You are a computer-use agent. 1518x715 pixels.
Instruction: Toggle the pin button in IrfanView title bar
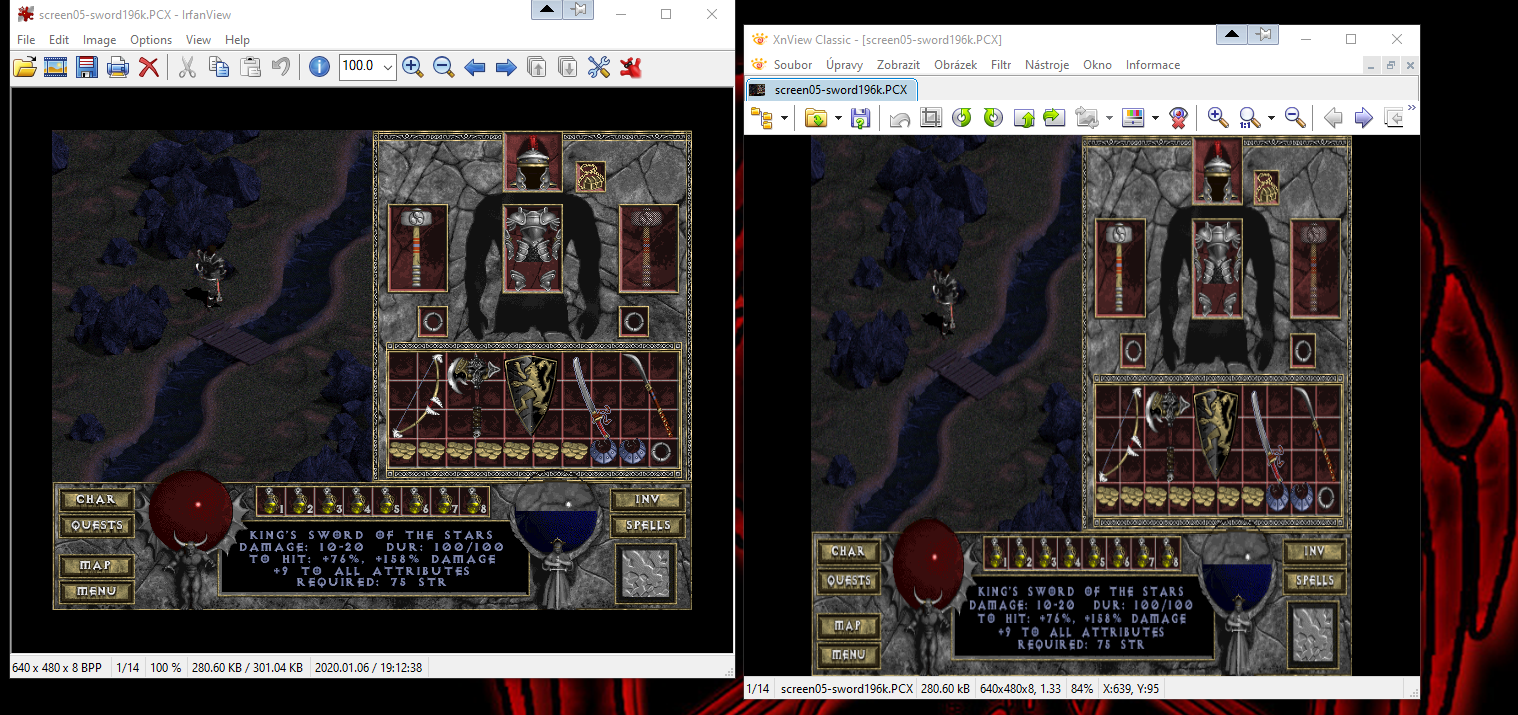tap(580, 10)
